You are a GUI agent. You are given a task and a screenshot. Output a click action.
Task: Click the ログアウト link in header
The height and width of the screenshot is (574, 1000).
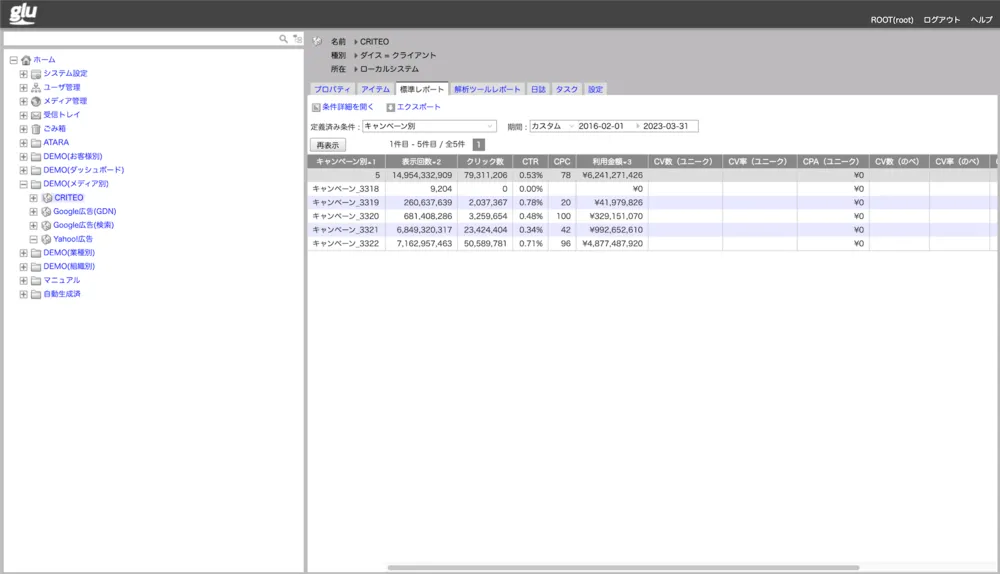[941, 20]
